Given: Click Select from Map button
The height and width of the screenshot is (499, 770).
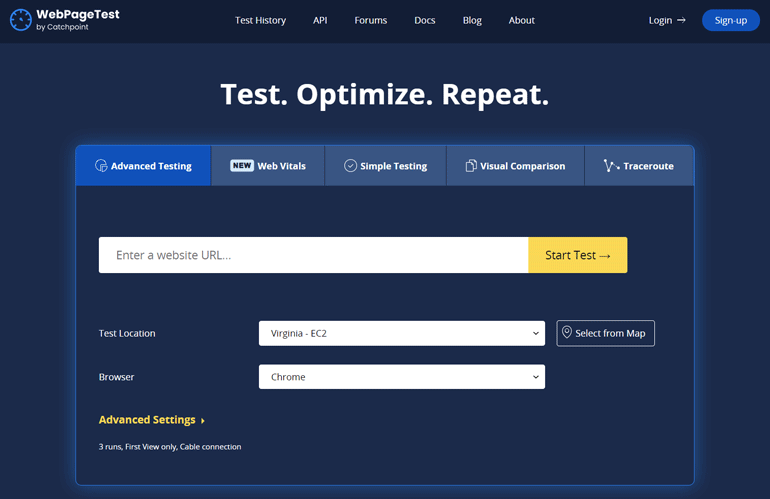Looking at the screenshot, I should 605,333.
